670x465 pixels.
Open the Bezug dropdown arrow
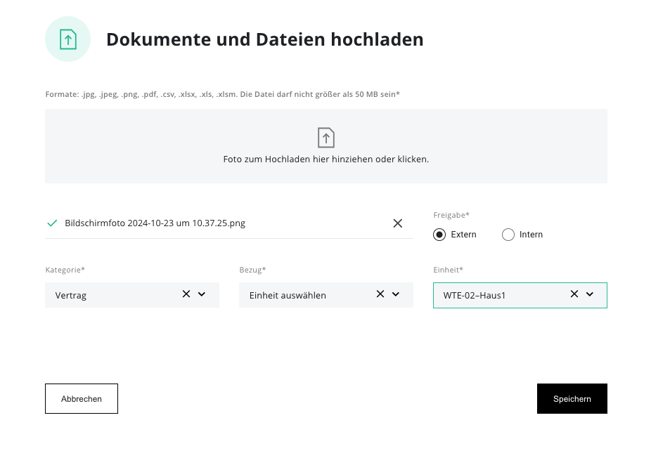(x=396, y=294)
